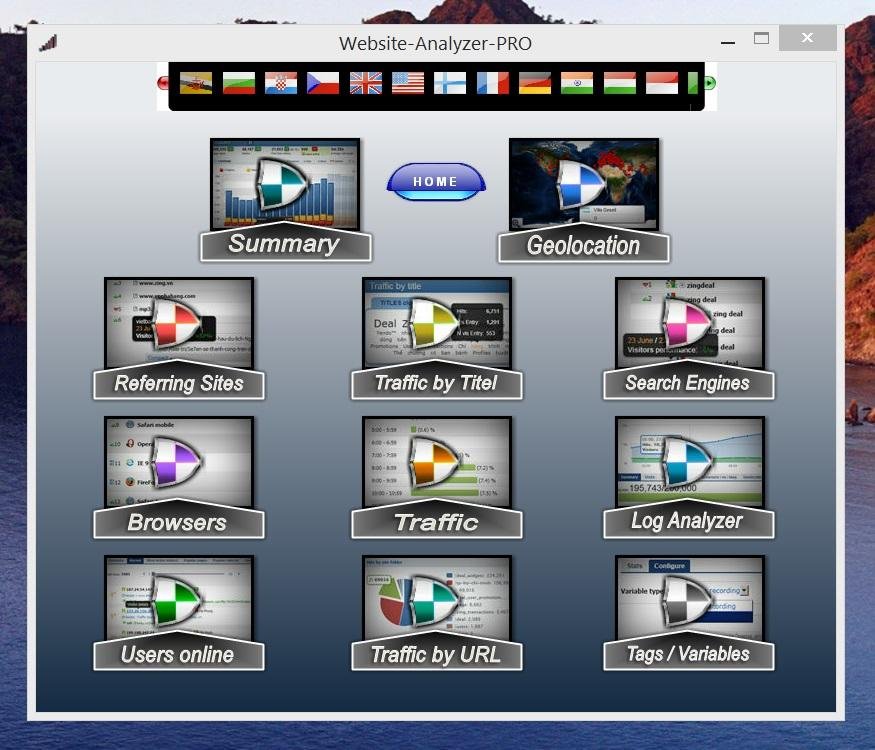Screen dimensions: 875x750
Task: Switch language using the USA flag
Action: tap(408, 84)
